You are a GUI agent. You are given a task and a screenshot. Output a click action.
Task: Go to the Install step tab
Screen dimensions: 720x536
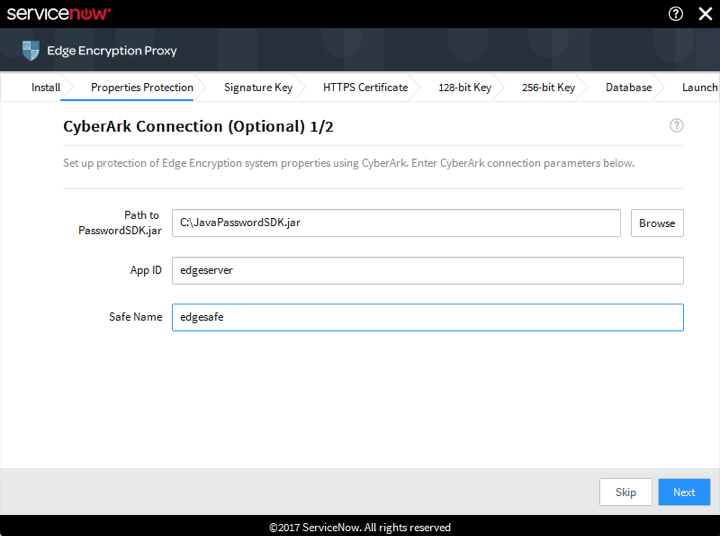click(x=45, y=87)
